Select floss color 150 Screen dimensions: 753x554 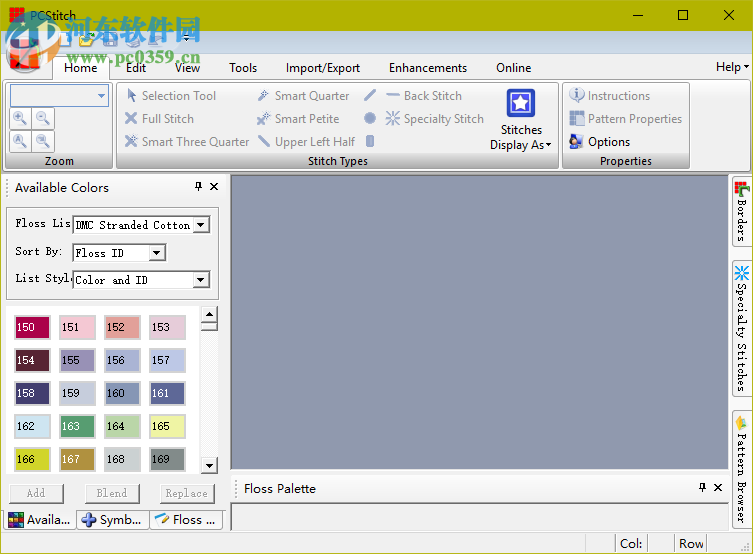coord(32,327)
